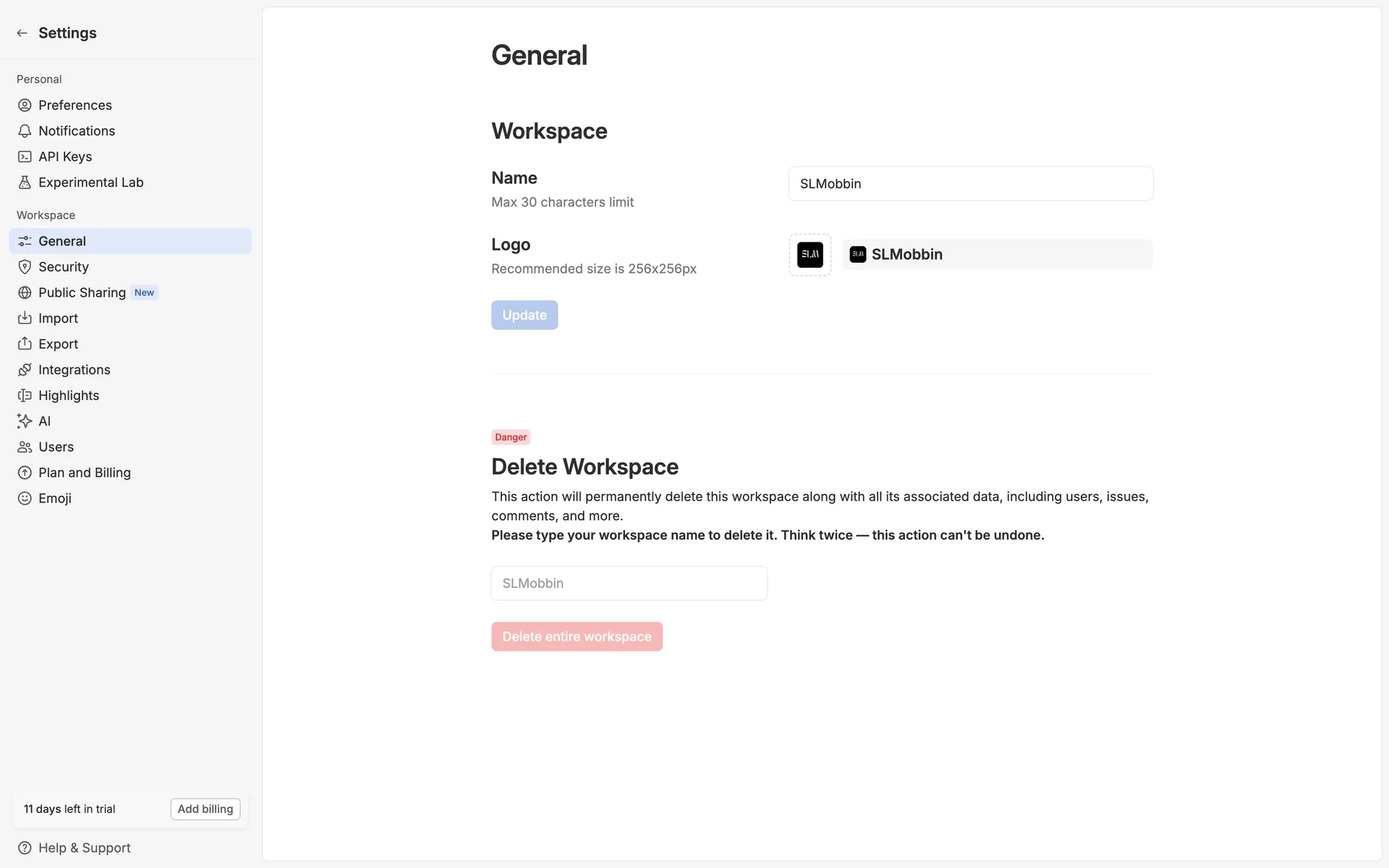Click the Security shield icon
This screenshot has height=868, width=1389.
25,267
